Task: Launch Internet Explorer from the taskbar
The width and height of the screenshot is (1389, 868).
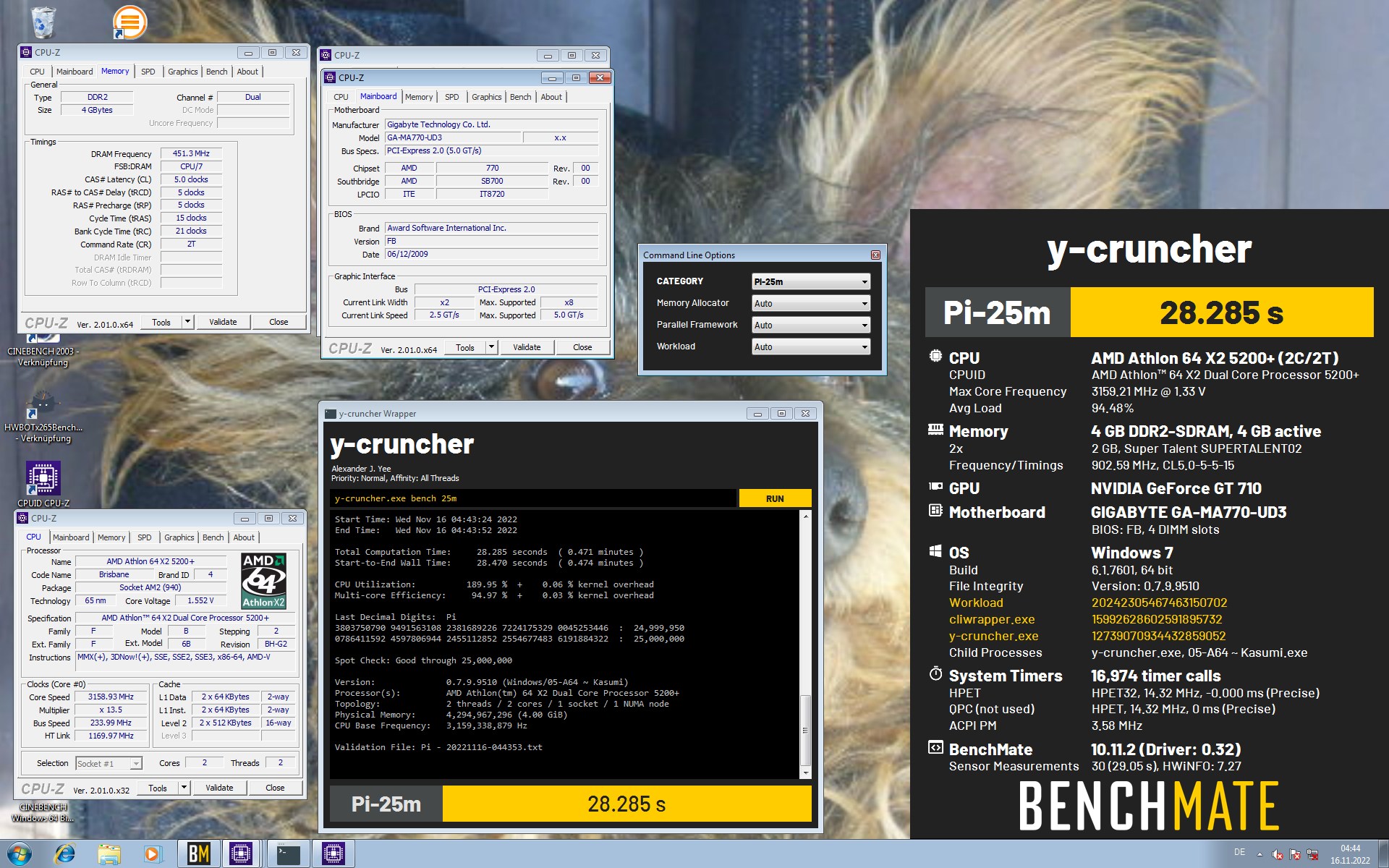Action: click(64, 854)
